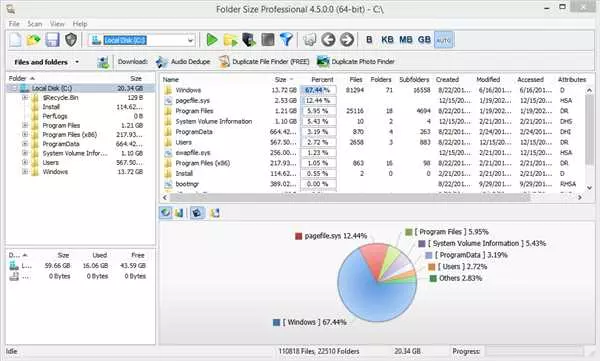Toggle size display to GB
The width and height of the screenshot is (600, 361).
click(424, 39)
